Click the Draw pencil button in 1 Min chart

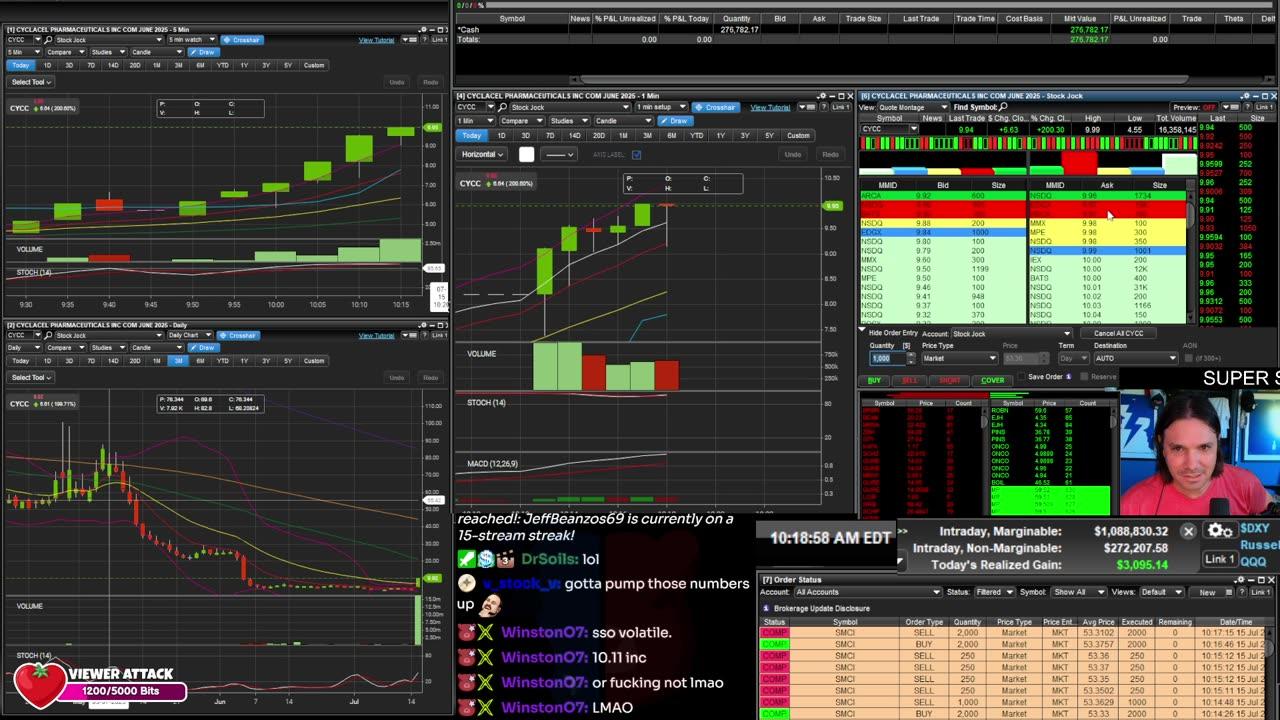point(675,121)
